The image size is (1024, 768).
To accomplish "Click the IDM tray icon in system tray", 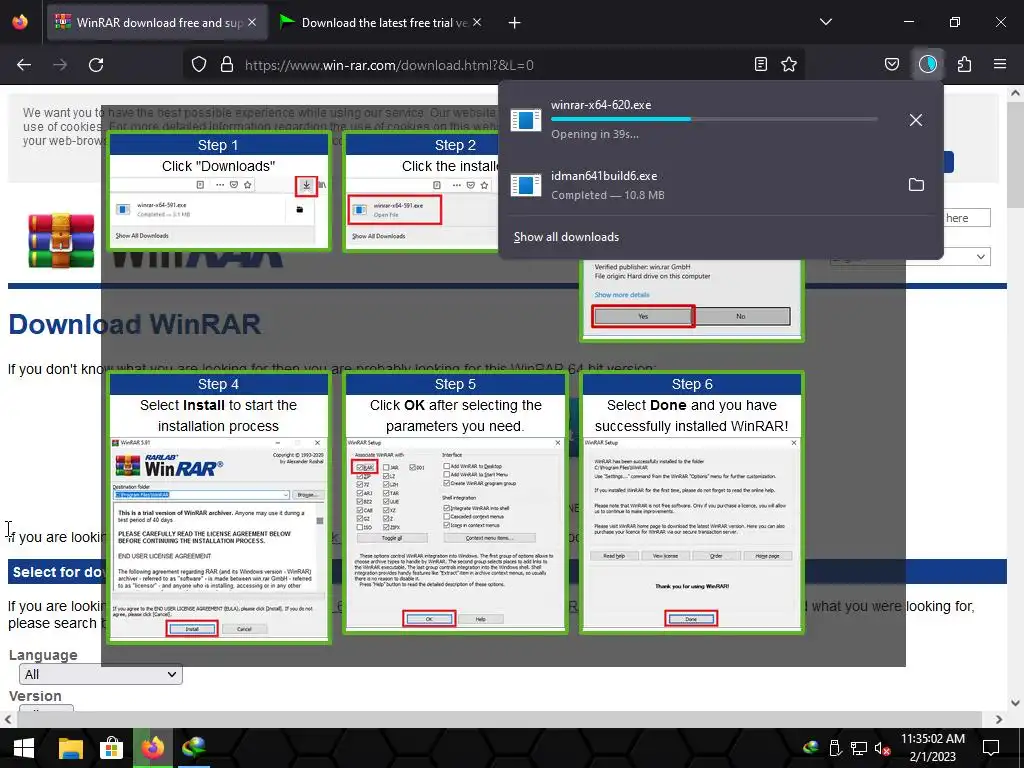I will [x=811, y=748].
